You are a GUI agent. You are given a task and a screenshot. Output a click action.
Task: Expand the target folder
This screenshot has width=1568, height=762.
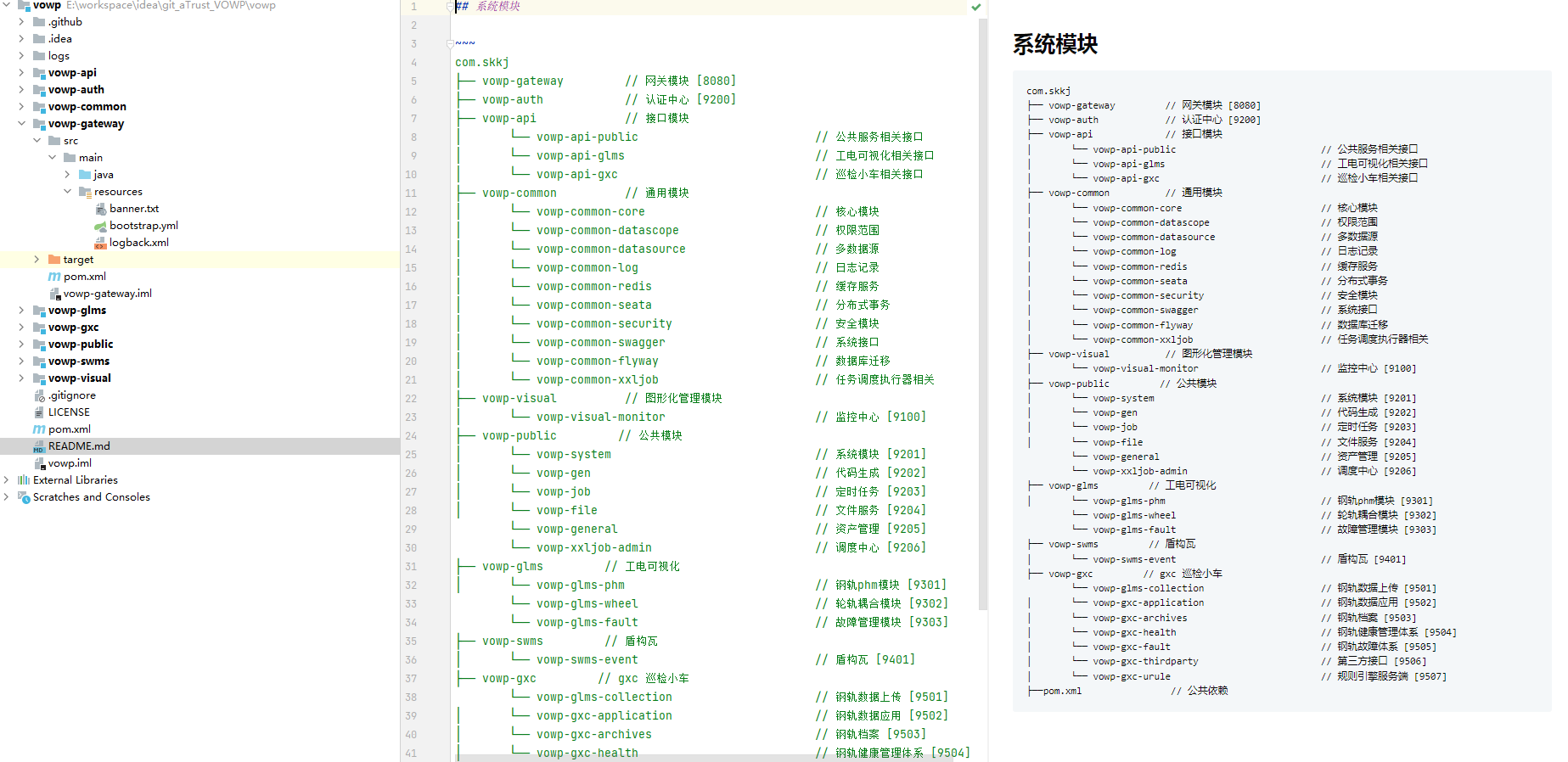click(x=37, y=260)
